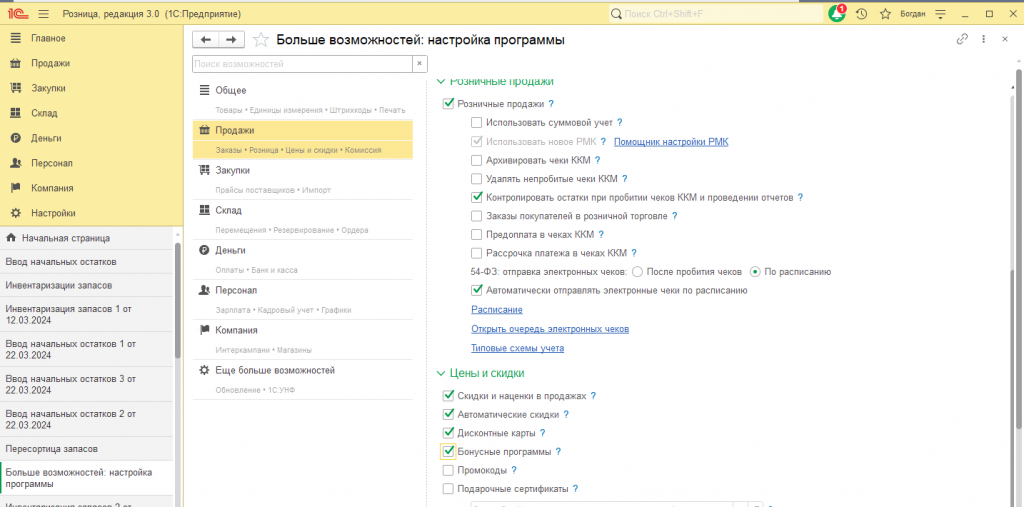Close the settings form tab with X

click(x=1005, y=39)
